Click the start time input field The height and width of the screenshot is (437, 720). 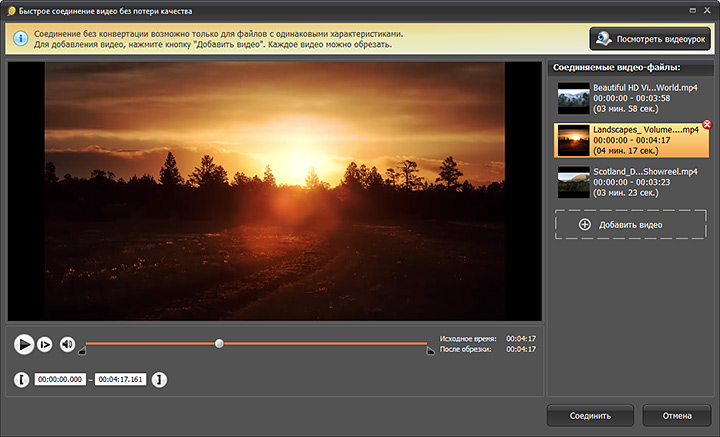pyautogui.click(x=59, y=380)
